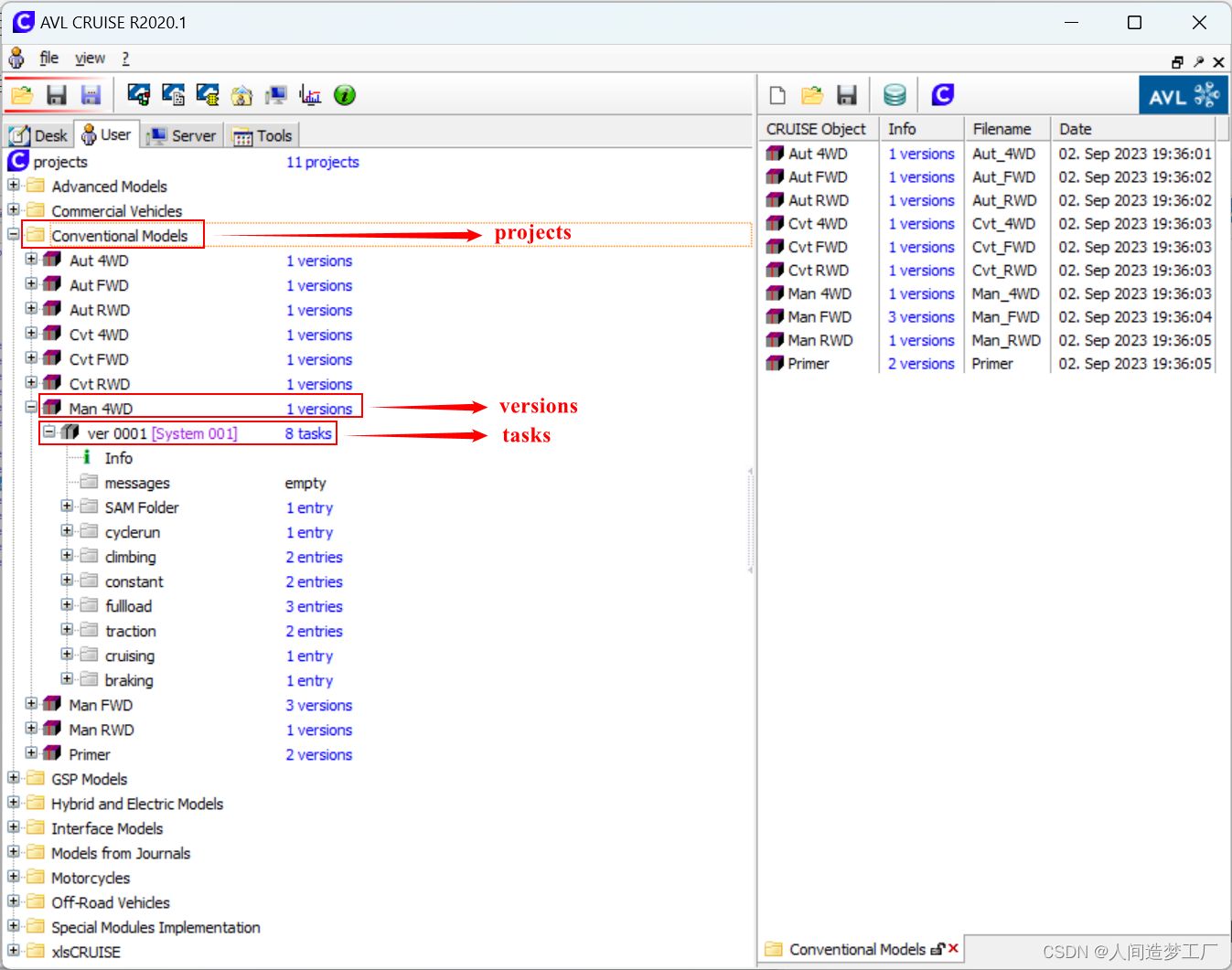Click the teal database icon
The height and width of the screenshot is (970, 1232).
(x=895, y=95)
